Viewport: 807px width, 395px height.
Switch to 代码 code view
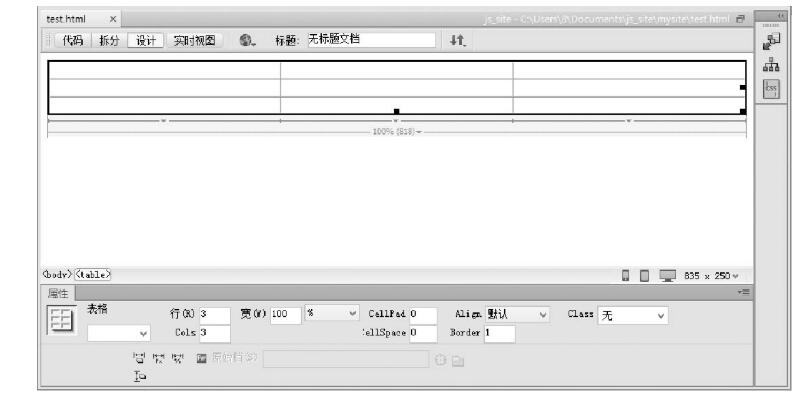click(x=73, y=41)
